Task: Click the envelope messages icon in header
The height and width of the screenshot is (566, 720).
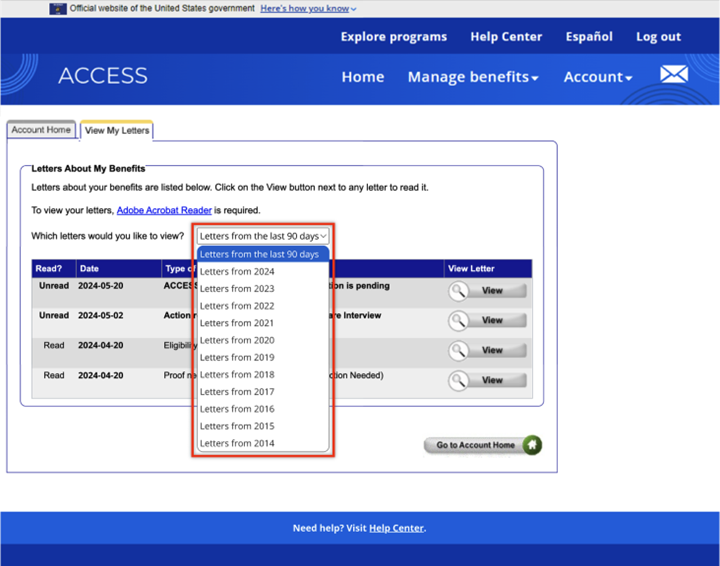Action: (x=674, y=75)
